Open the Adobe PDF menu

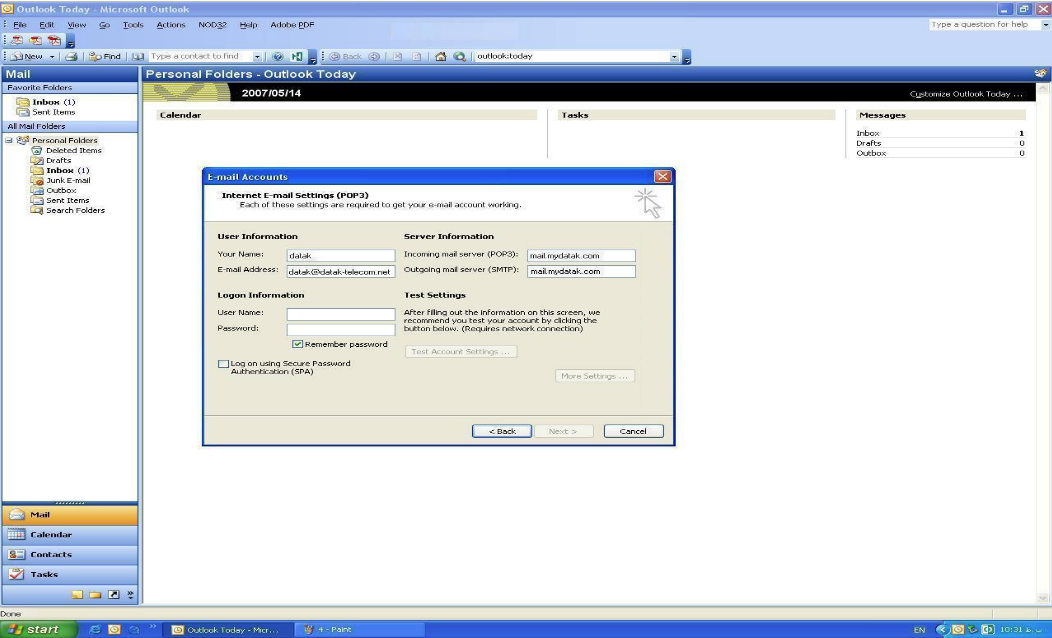tap(292, 25)
